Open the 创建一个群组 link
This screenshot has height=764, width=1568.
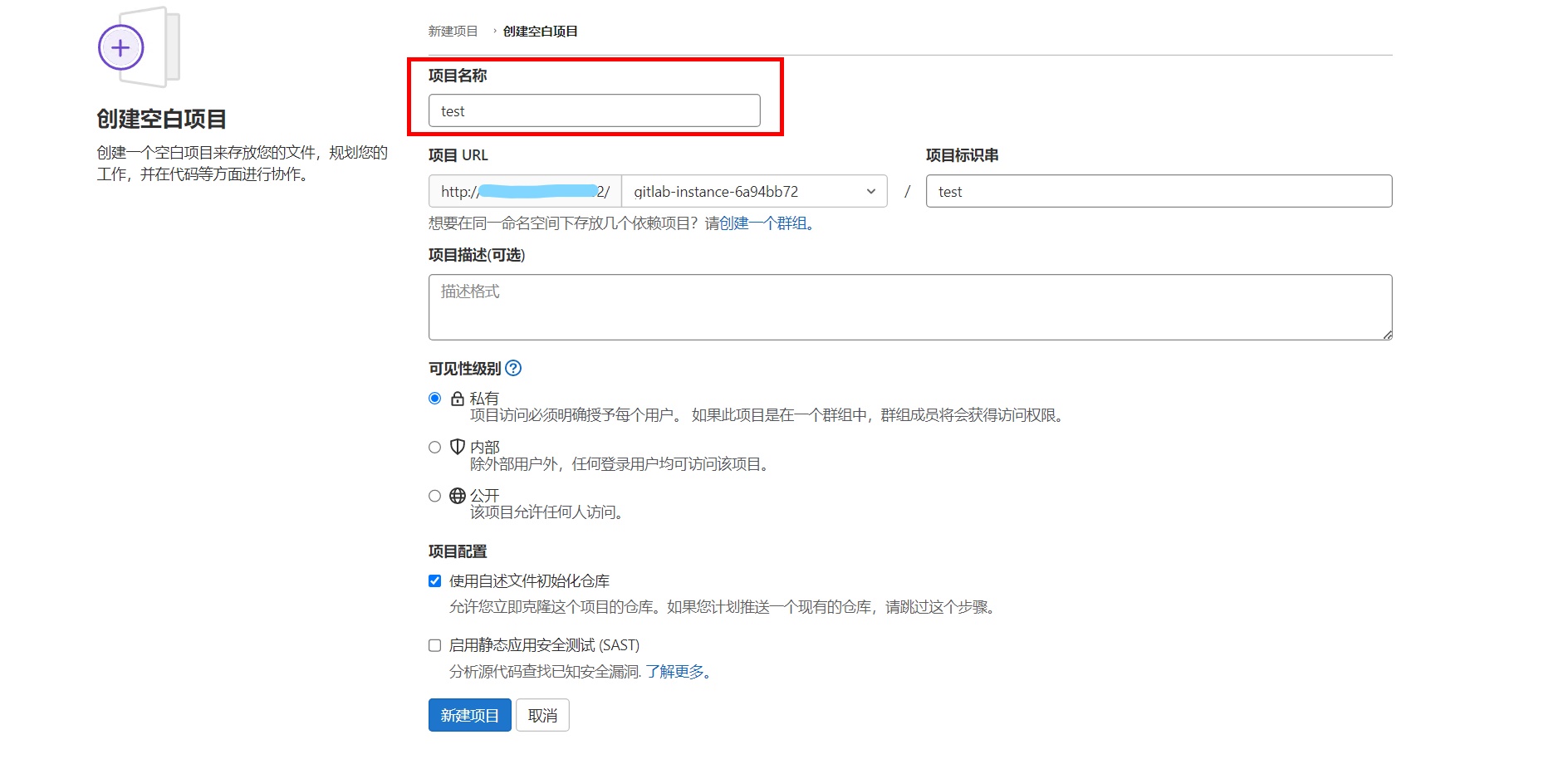click(x=762, y=223)
